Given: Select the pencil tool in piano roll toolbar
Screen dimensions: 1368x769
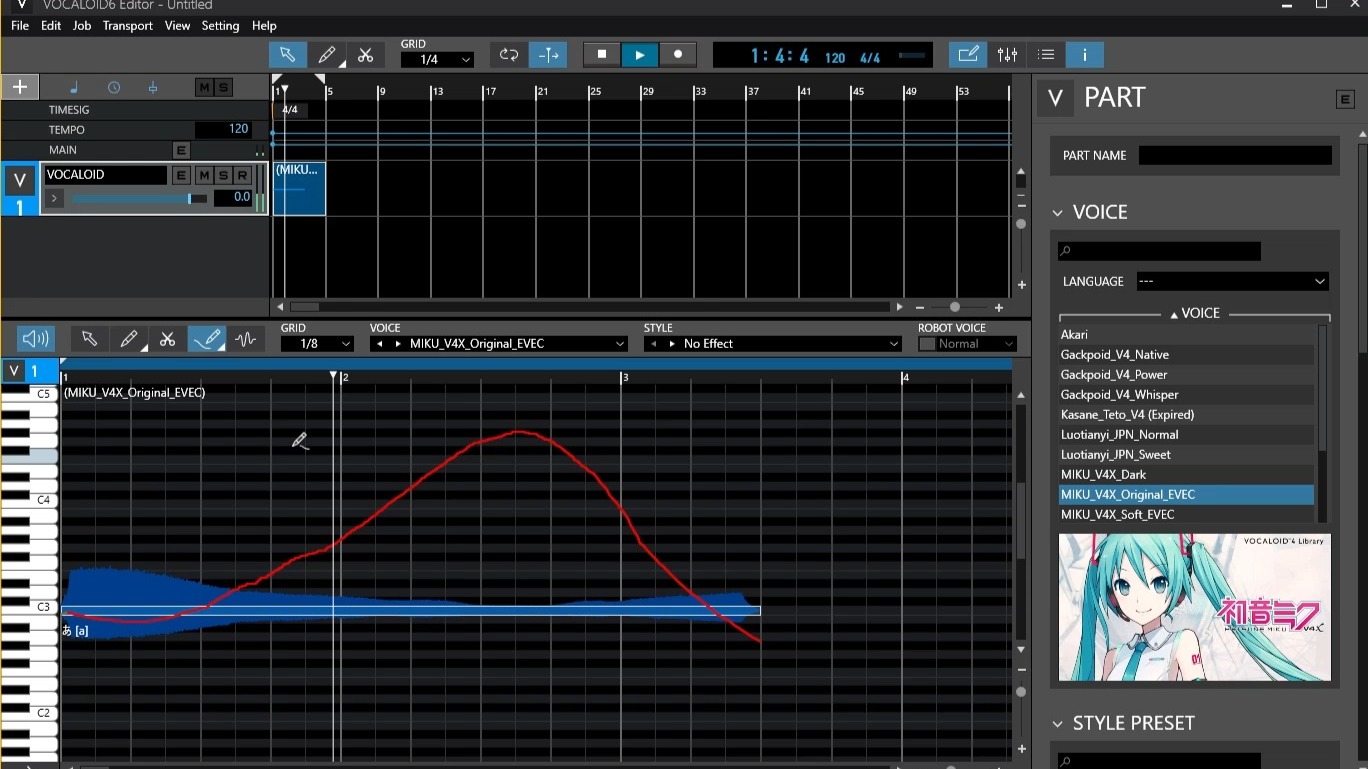Looking at the screenshot, I should coord(128,340).
